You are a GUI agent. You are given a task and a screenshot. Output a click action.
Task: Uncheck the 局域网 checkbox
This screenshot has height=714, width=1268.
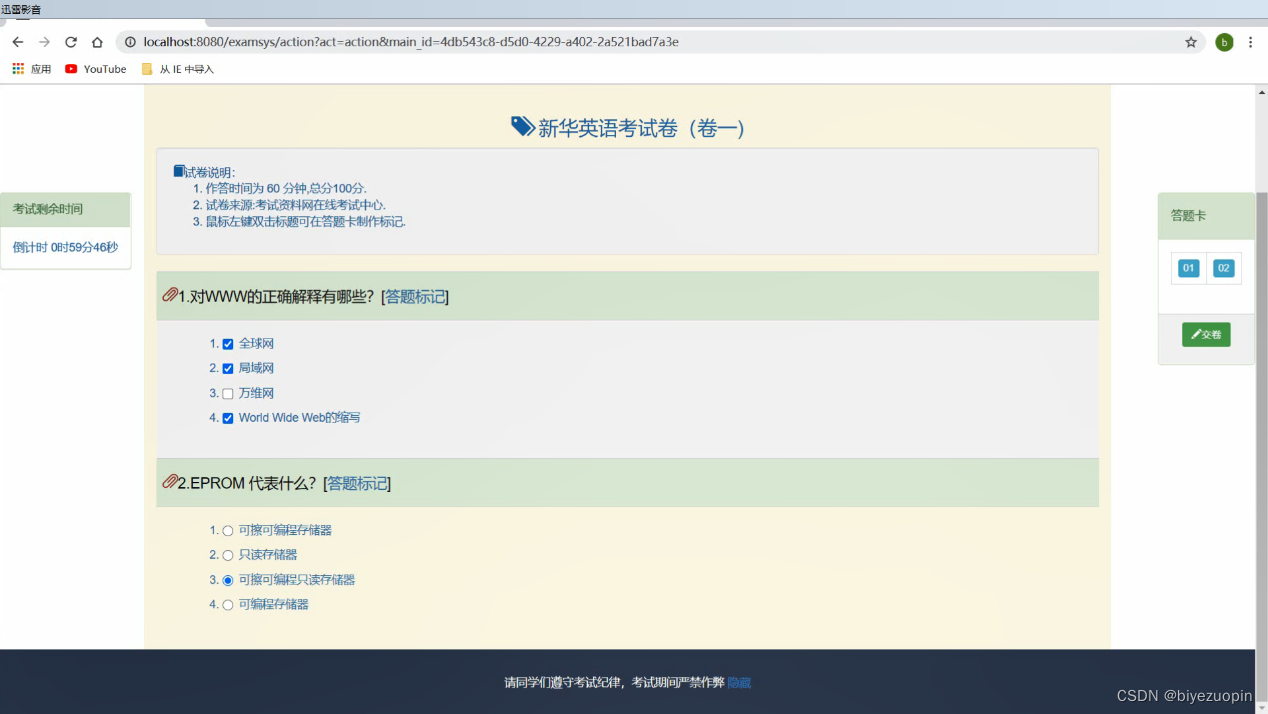tap(228, 369)
